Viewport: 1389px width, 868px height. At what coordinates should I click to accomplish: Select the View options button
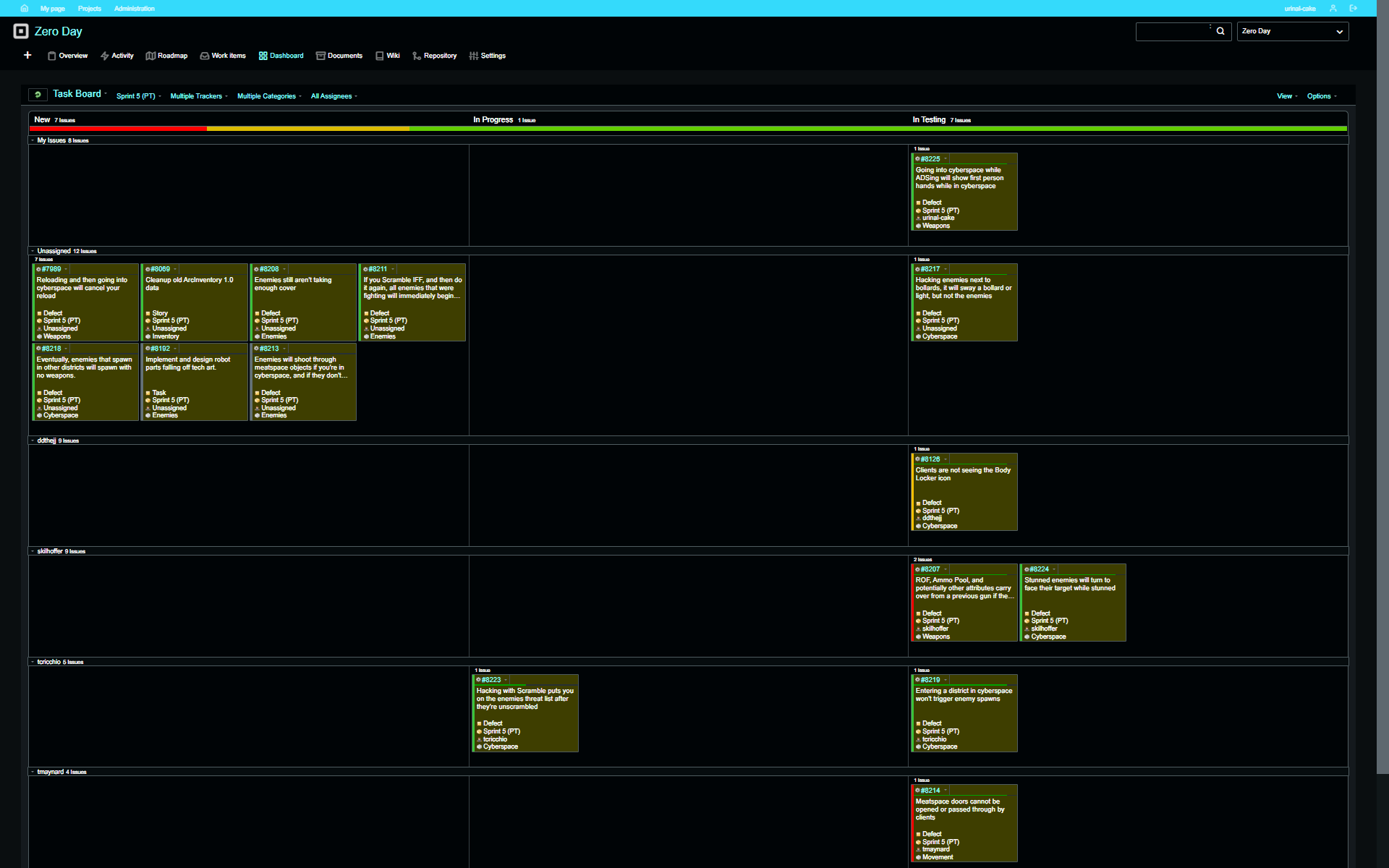[x=1285, y=95]
